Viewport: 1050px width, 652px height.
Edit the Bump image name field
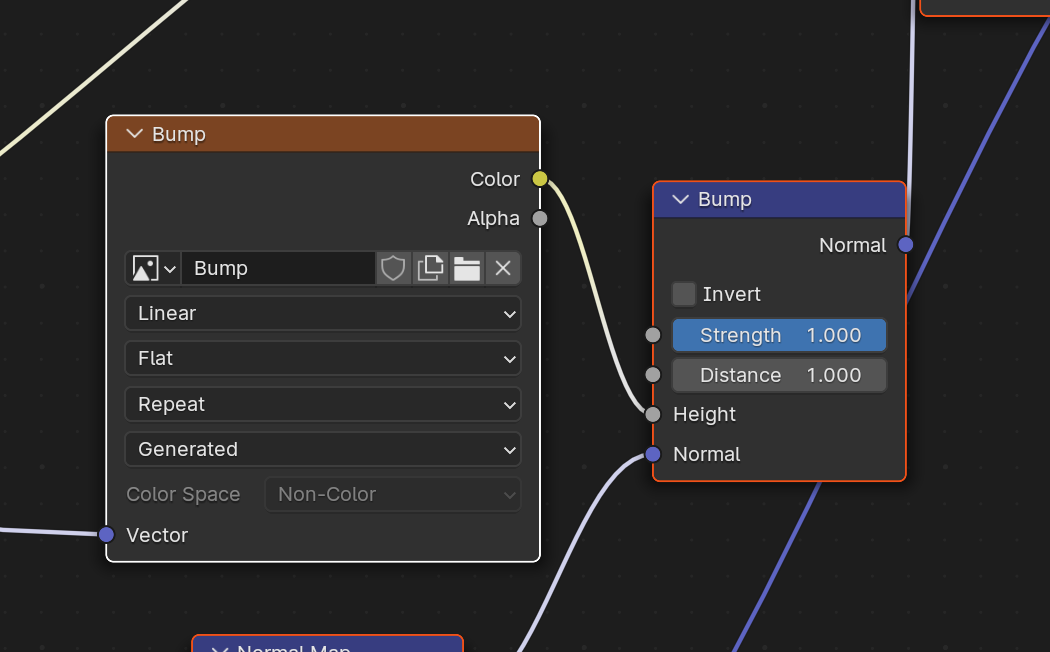[x=279, y=268]
